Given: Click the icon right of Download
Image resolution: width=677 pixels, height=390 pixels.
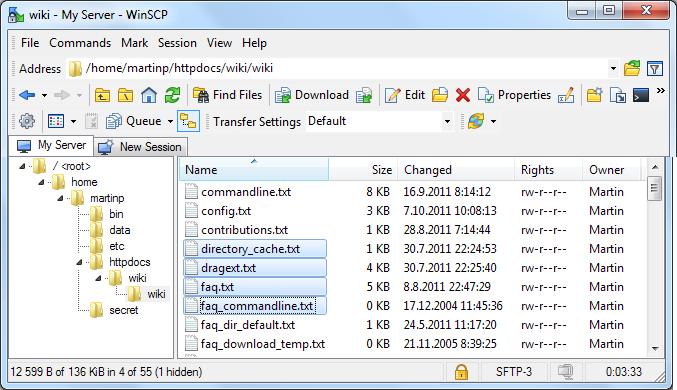Looking at the screenshot, I should (364, 95).
